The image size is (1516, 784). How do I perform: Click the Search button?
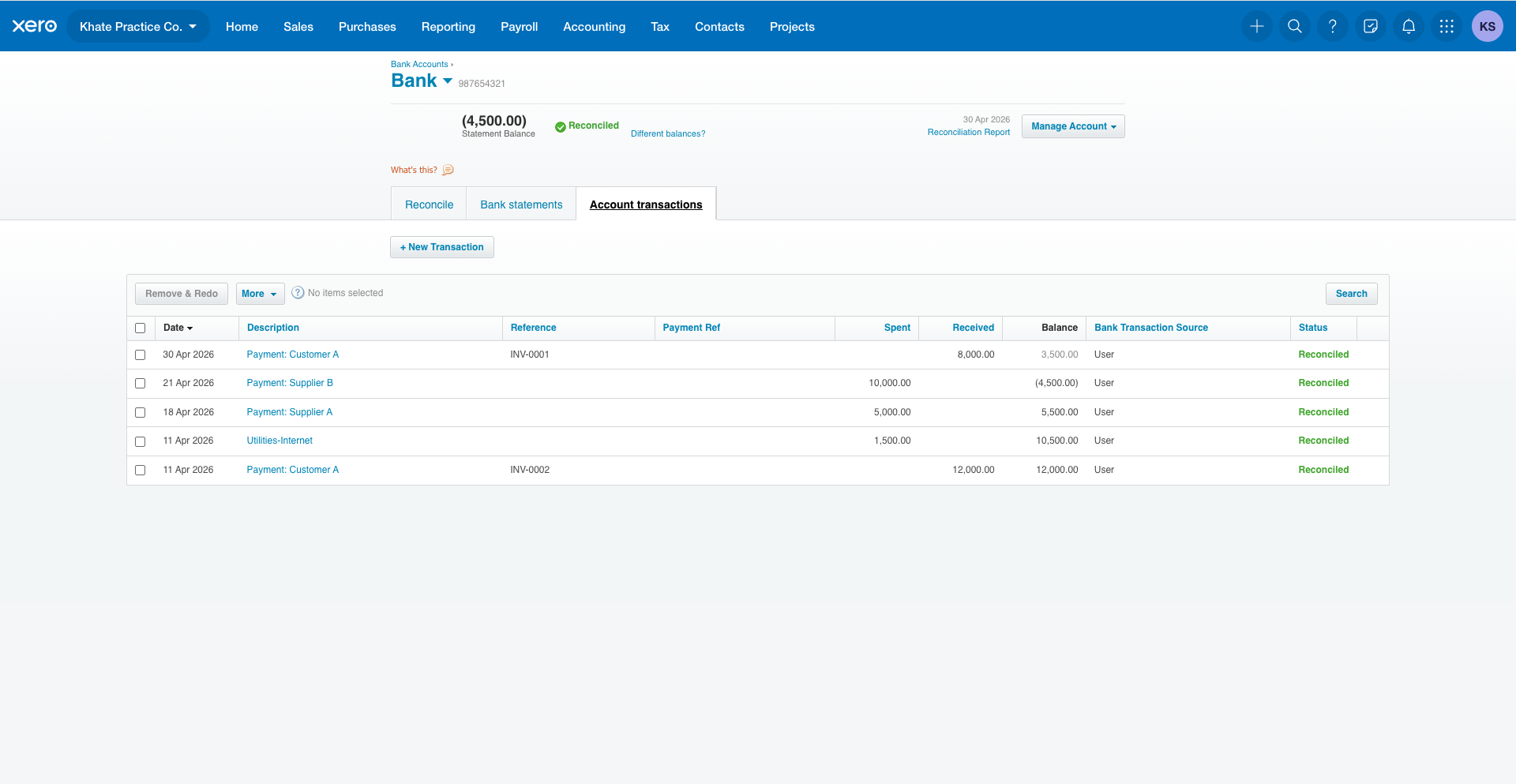1351,294
